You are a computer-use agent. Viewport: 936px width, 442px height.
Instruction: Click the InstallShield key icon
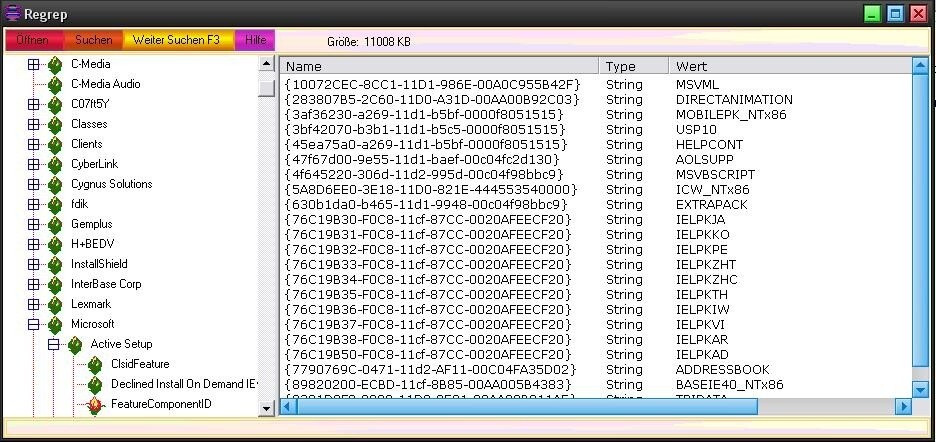pyautogui.click(x=56, y=264)
